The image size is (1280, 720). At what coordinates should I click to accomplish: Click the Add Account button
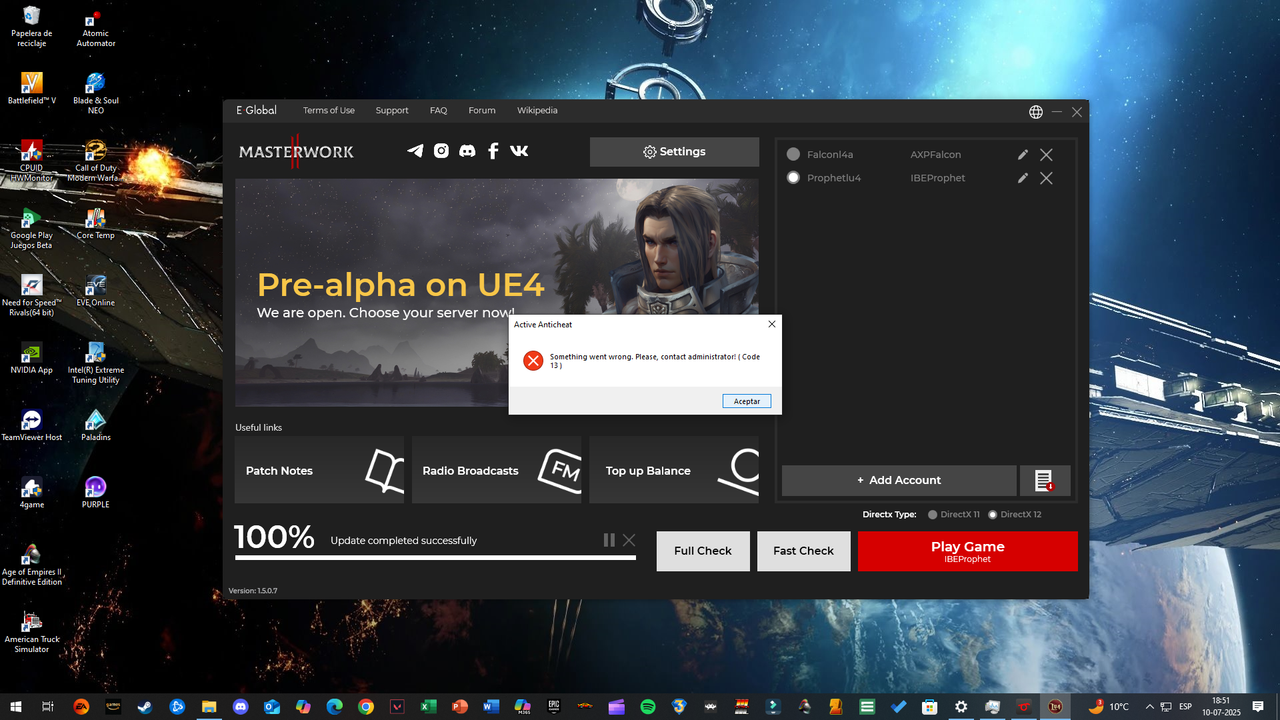pos(899,480)
